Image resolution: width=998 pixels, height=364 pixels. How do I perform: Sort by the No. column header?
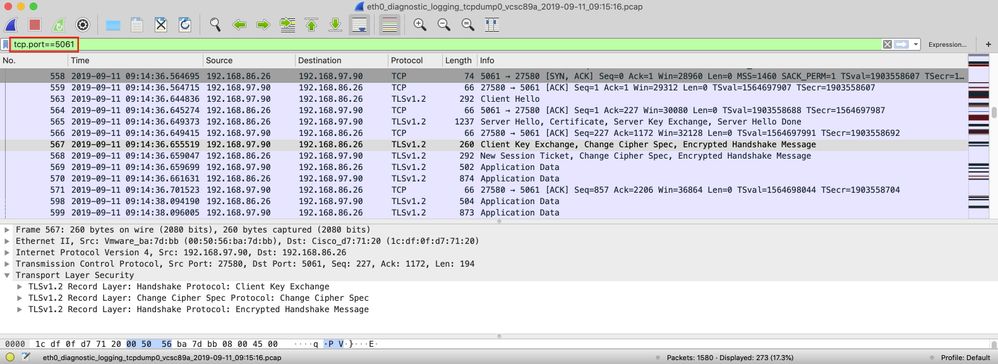(34, 60)
